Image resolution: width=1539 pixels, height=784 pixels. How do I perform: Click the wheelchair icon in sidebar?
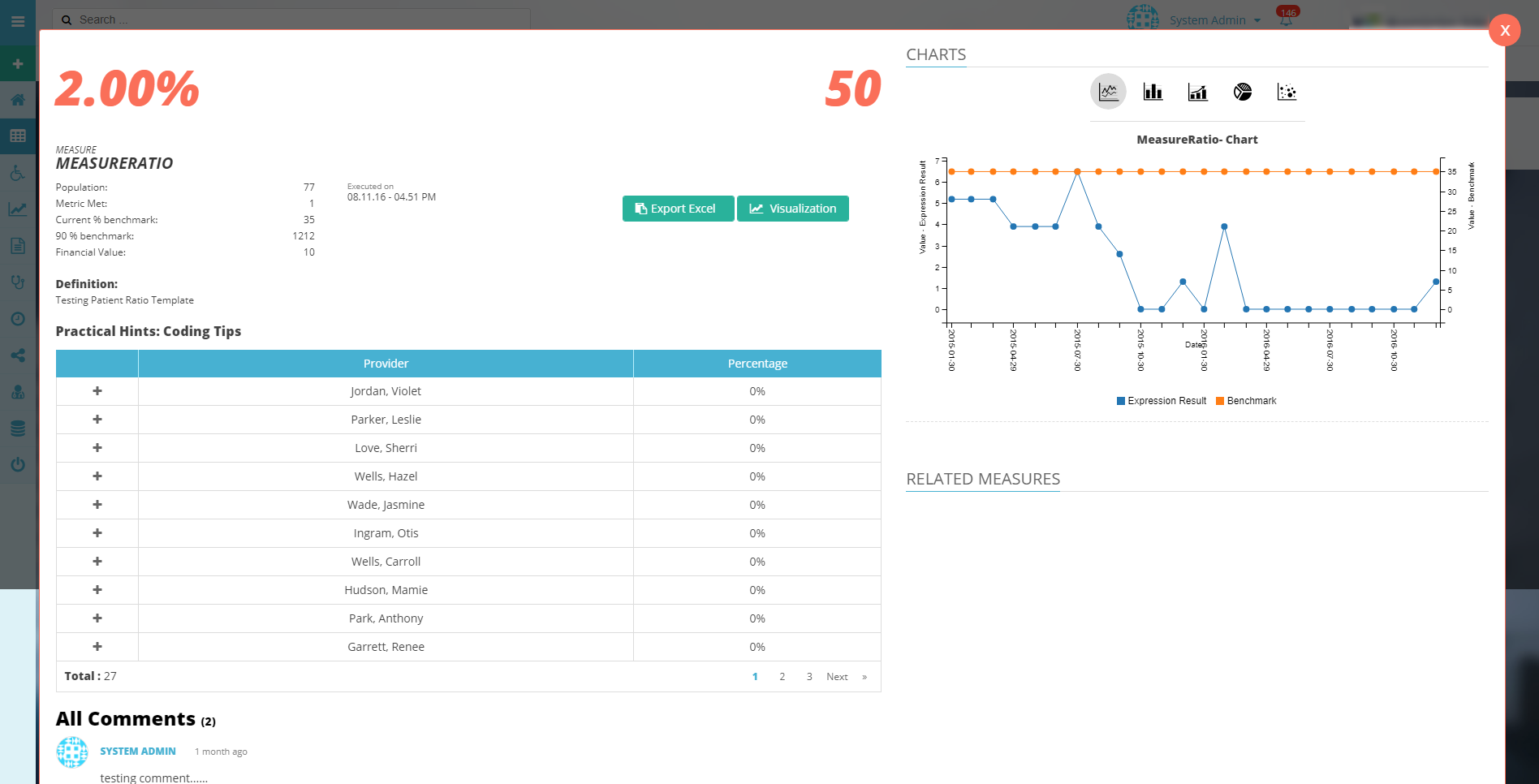coord(18,173)
